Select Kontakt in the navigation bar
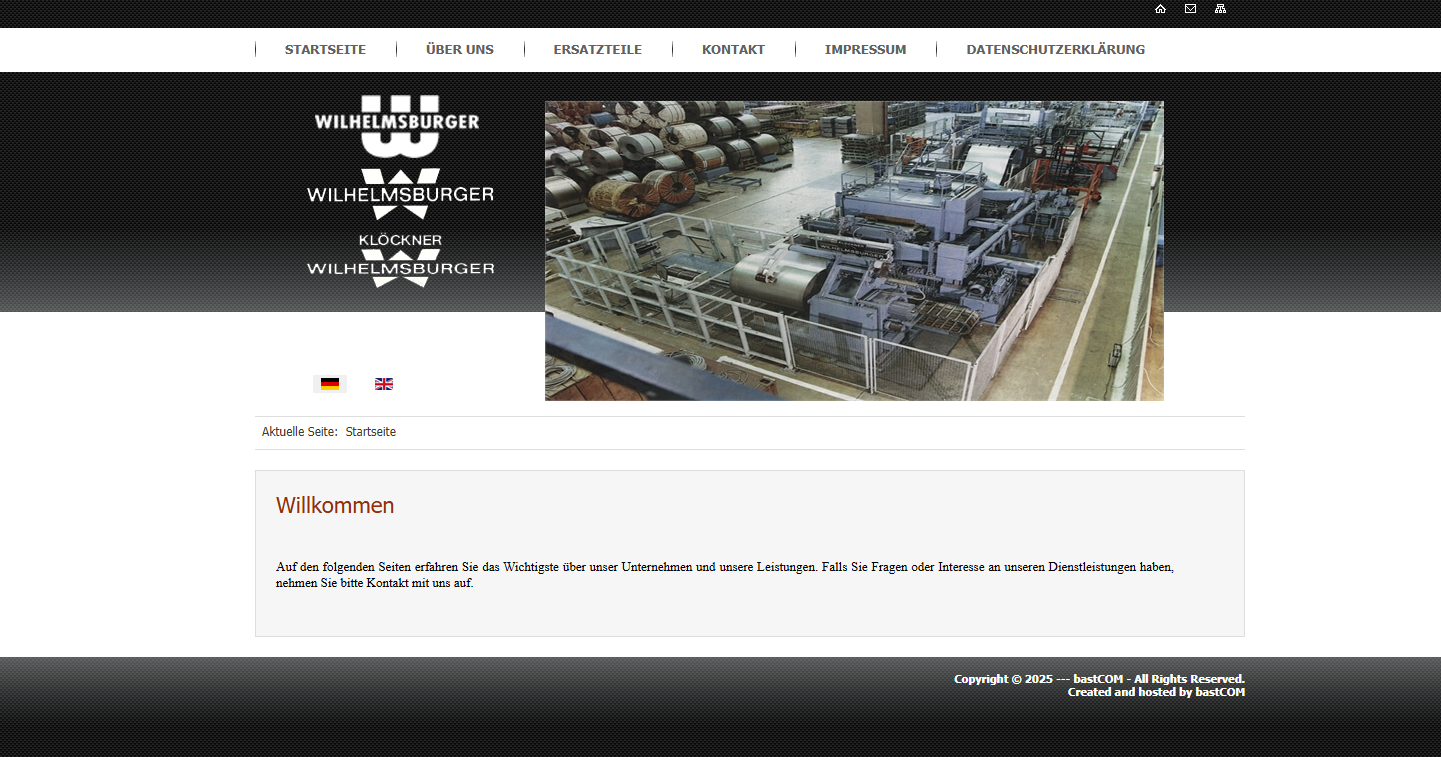 (733, 50)
